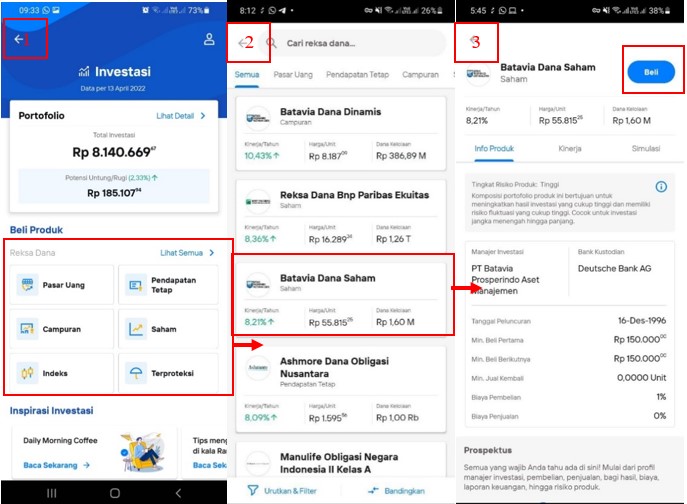
Task: Tap the Pendapatan Tetap category icon
Action: (135, 285)
